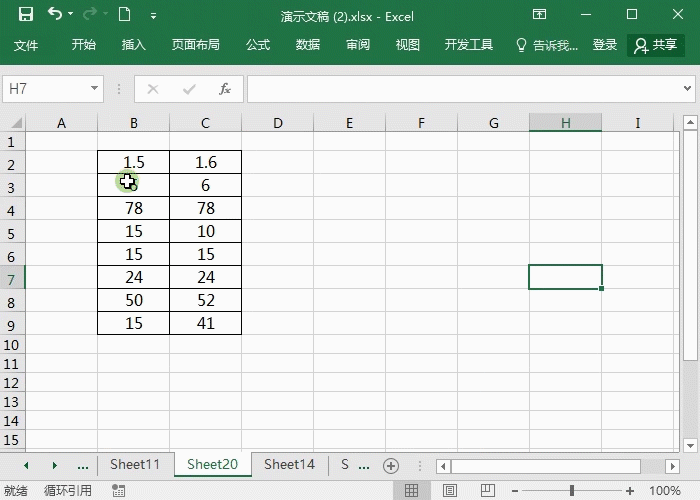Click inside the formula bar
The height and width of the screenshot is (500, 700).
[x=464, y=89]
